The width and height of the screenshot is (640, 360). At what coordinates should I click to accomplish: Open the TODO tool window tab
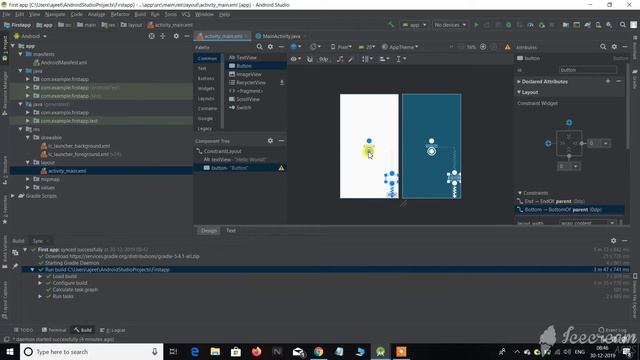pyautogui.click(x=23, y=330)
